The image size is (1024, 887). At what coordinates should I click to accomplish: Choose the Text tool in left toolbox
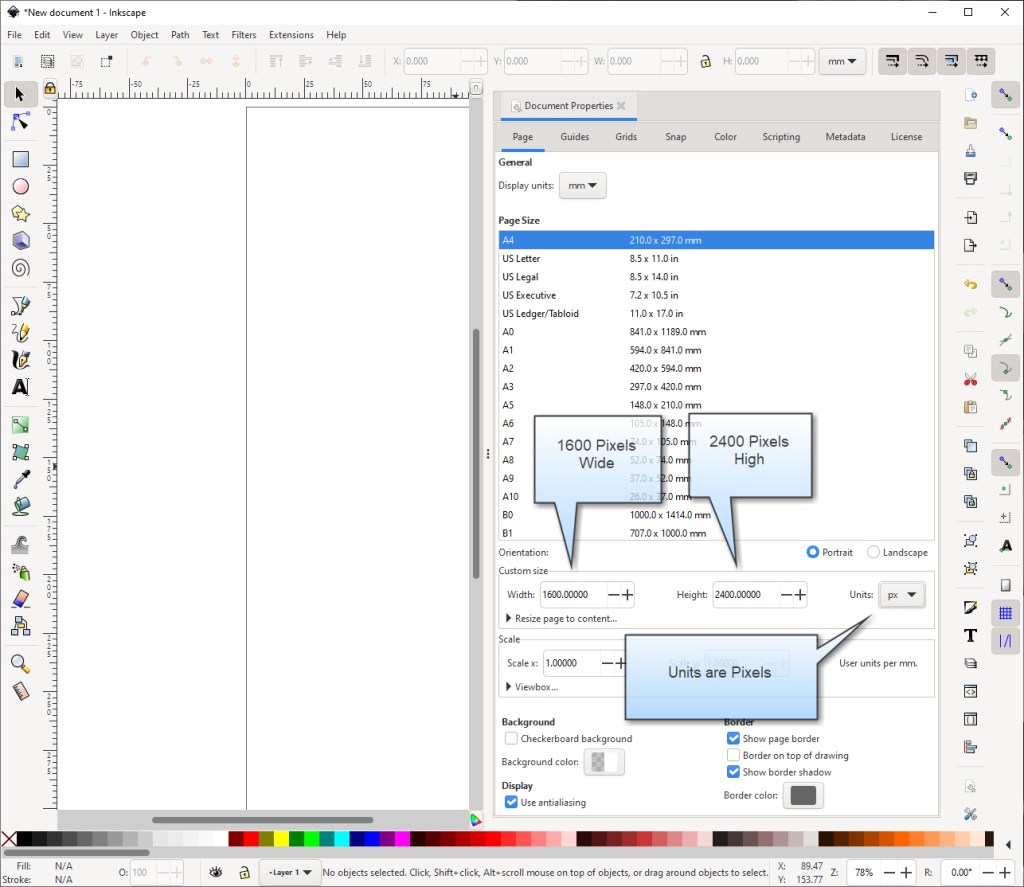tap(20, 387)
